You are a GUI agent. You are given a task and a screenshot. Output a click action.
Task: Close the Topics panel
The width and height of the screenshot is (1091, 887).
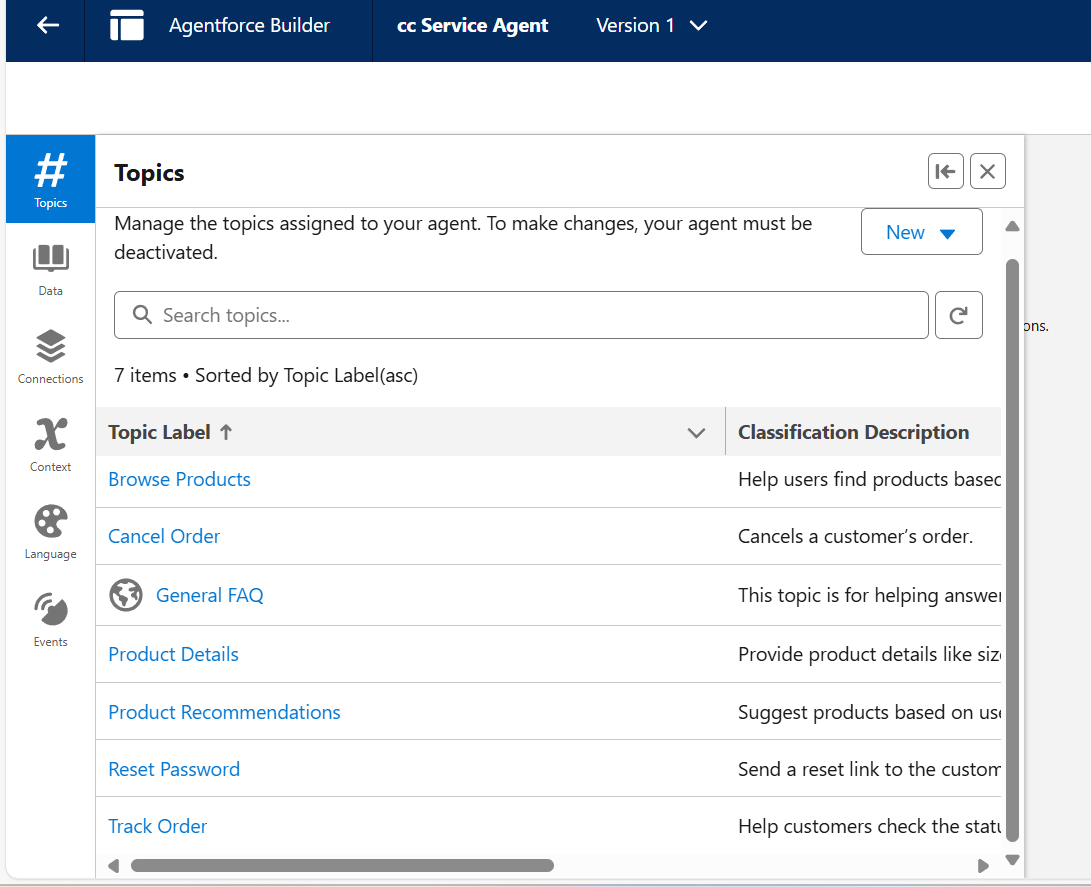988,172
